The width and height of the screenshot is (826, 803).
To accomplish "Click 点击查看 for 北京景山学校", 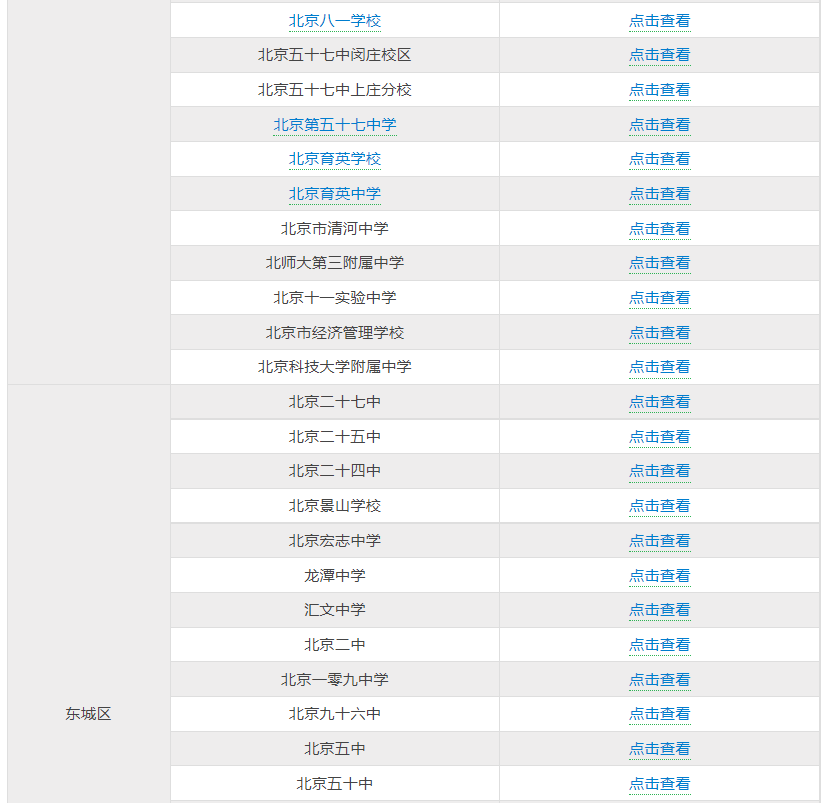I will tap(660, 506).
